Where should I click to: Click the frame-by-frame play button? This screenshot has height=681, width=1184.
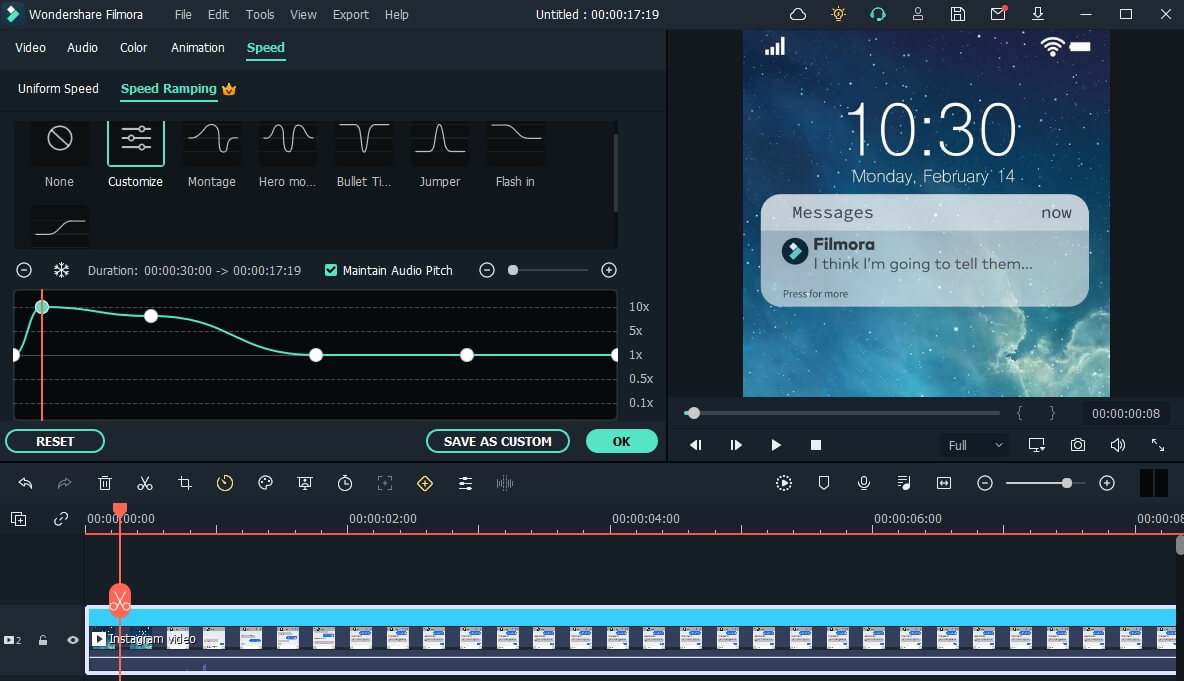[x=735, y=445]
